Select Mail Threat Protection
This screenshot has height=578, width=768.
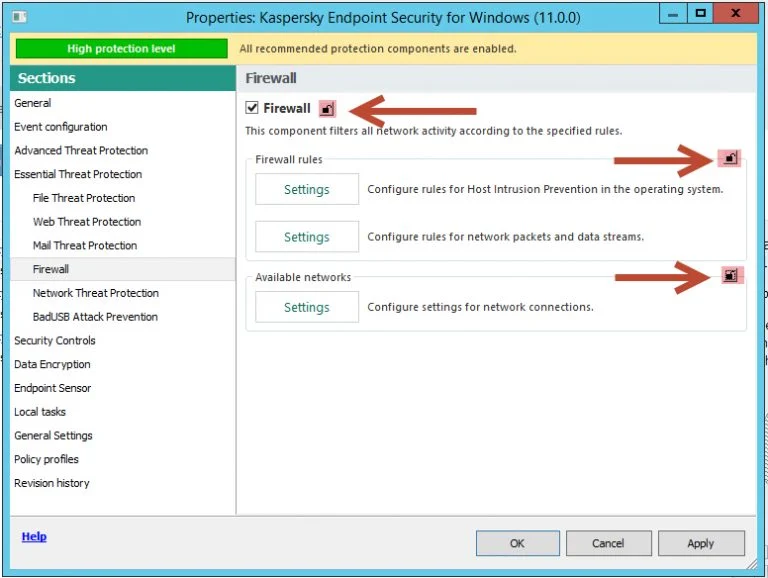[x=122, y=245]
